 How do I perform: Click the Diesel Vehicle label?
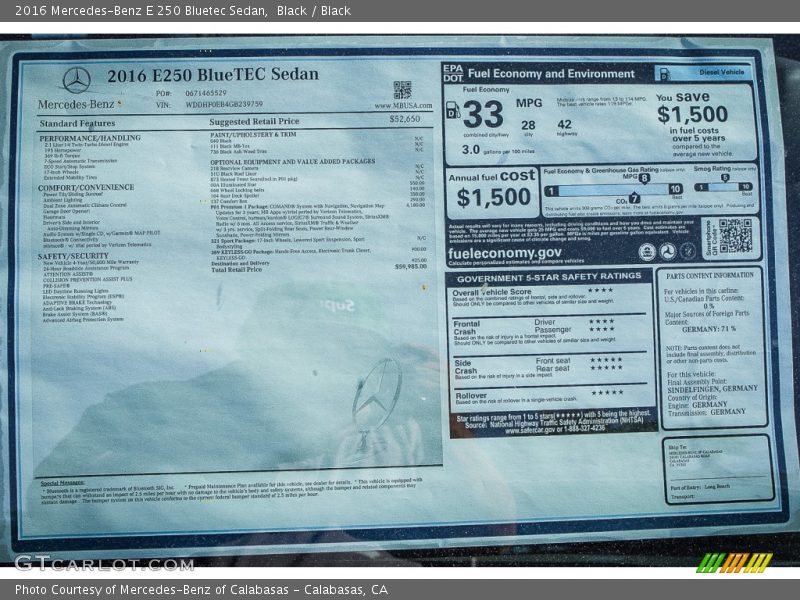(x=721, y=72)
